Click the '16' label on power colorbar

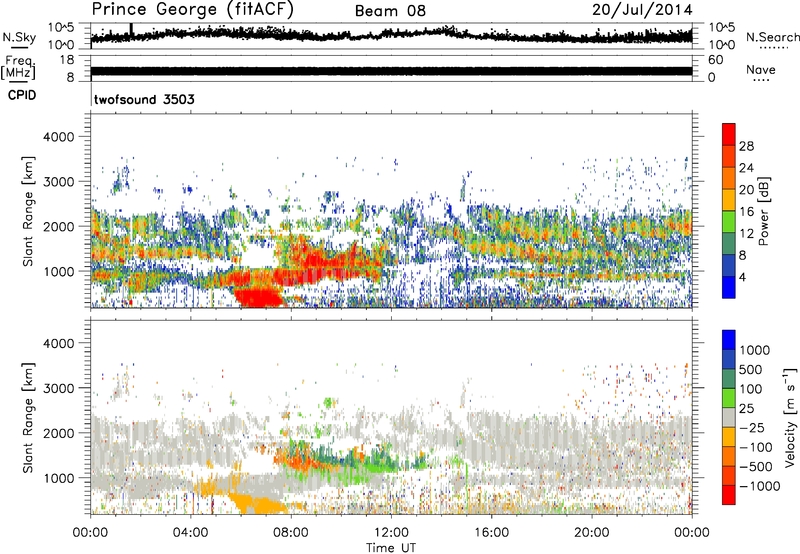point(746,212)
